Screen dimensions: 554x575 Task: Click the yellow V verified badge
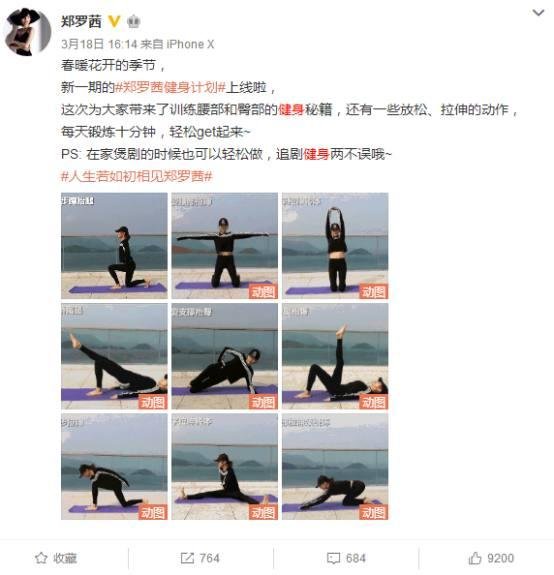(114, 22)
